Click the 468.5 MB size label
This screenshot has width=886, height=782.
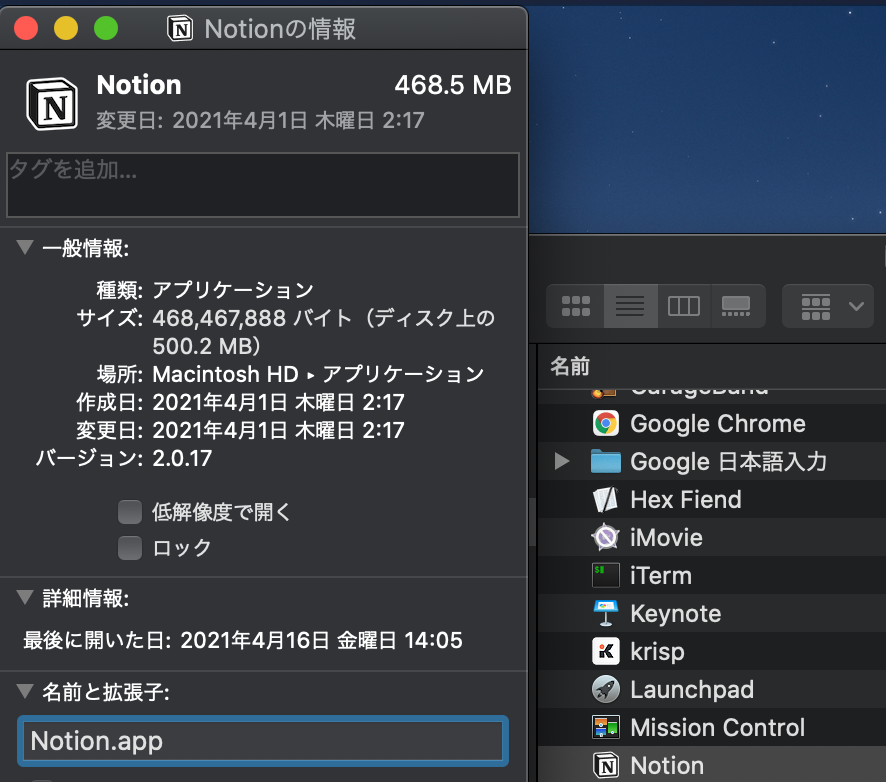click(x=453, y=85)
